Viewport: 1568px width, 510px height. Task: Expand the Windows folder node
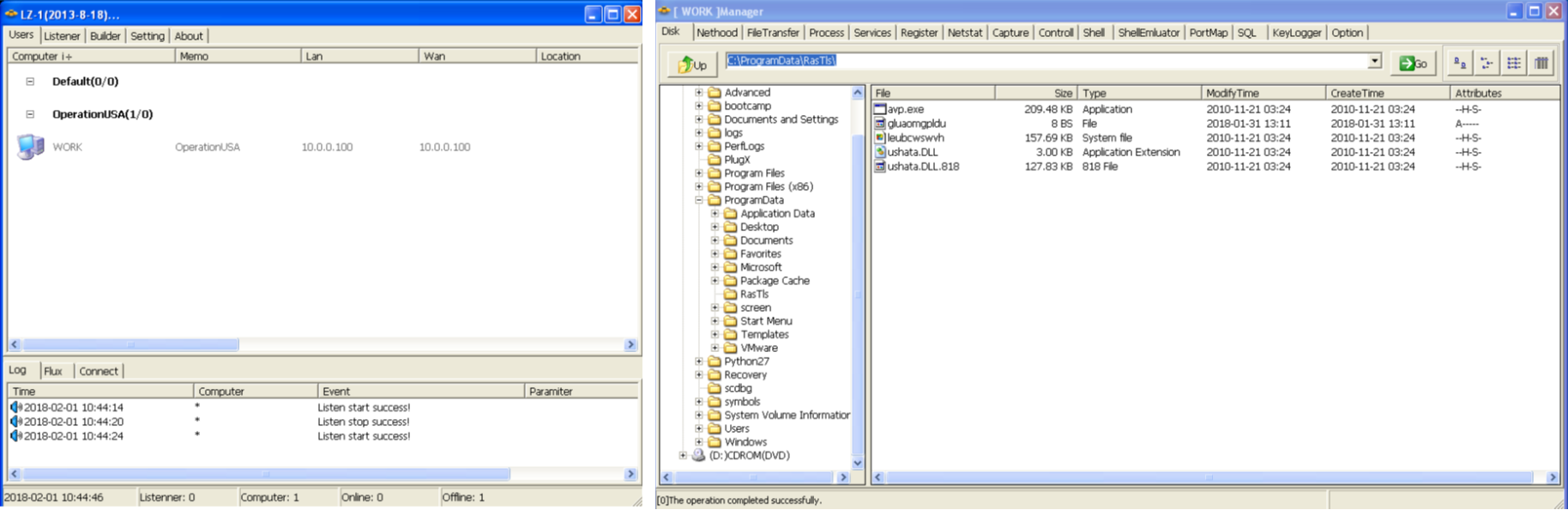click(699, 442)
